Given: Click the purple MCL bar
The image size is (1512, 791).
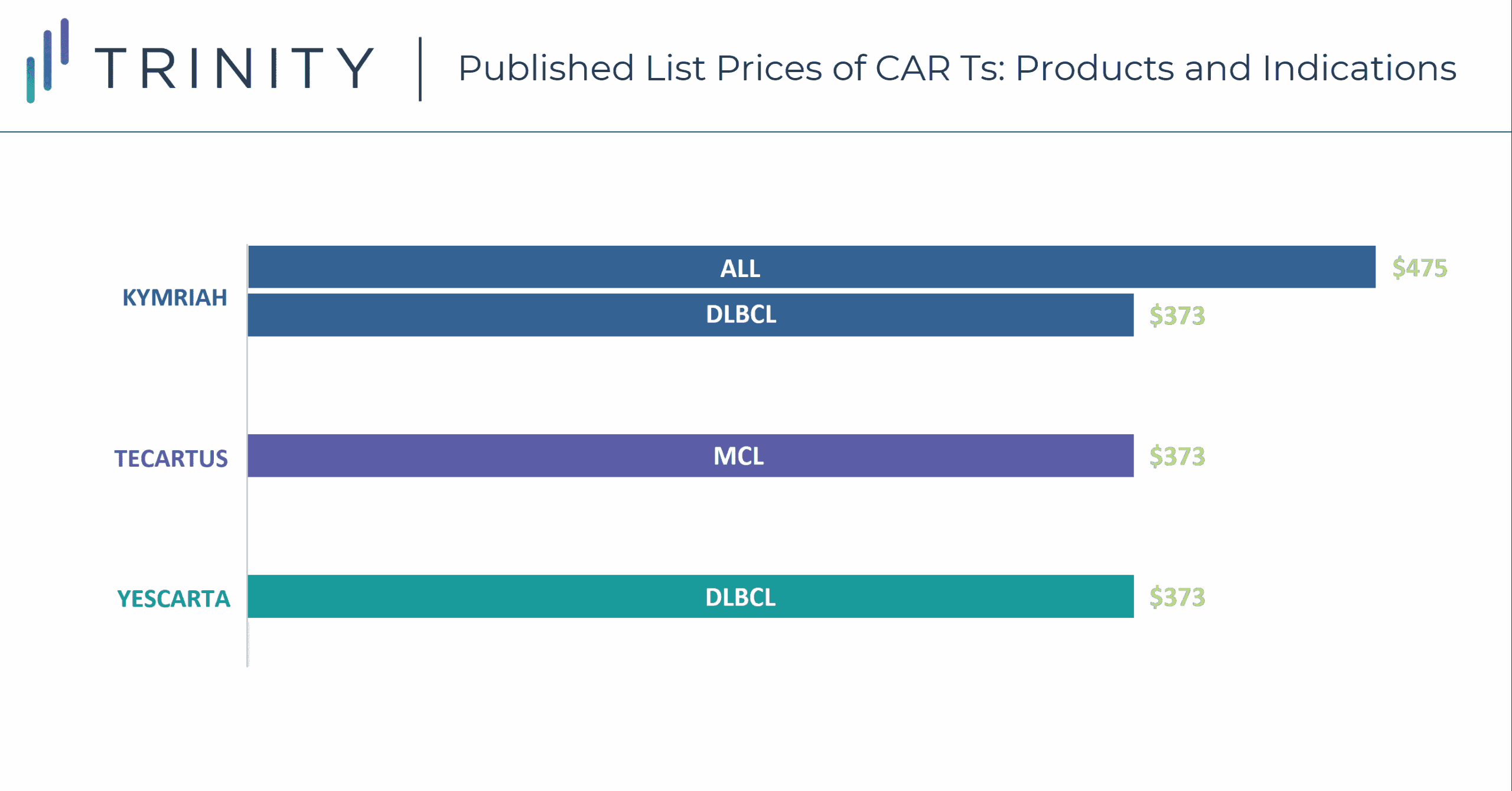Looking at the screenshot, I should pos(690,455).
